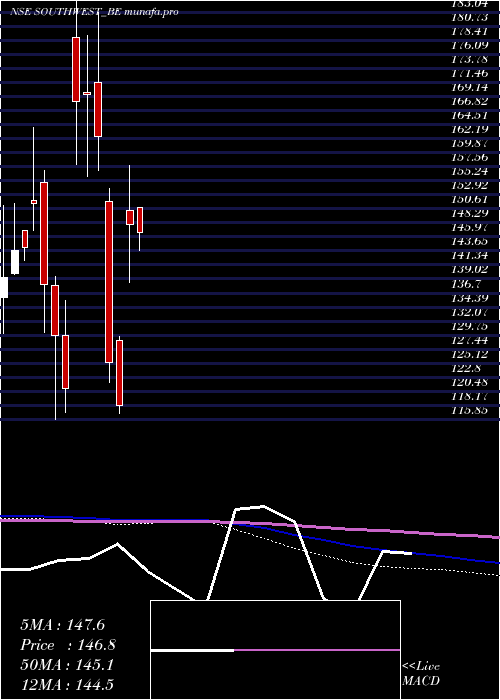Click the 145.97 price axis label

[x=471, y=228]
